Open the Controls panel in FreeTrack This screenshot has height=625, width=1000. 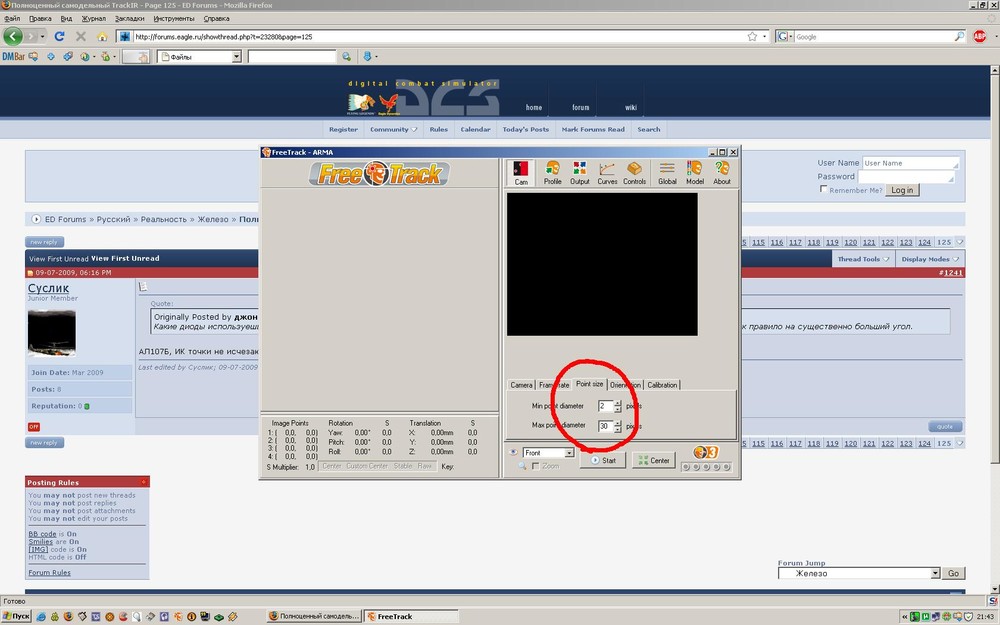634,173
